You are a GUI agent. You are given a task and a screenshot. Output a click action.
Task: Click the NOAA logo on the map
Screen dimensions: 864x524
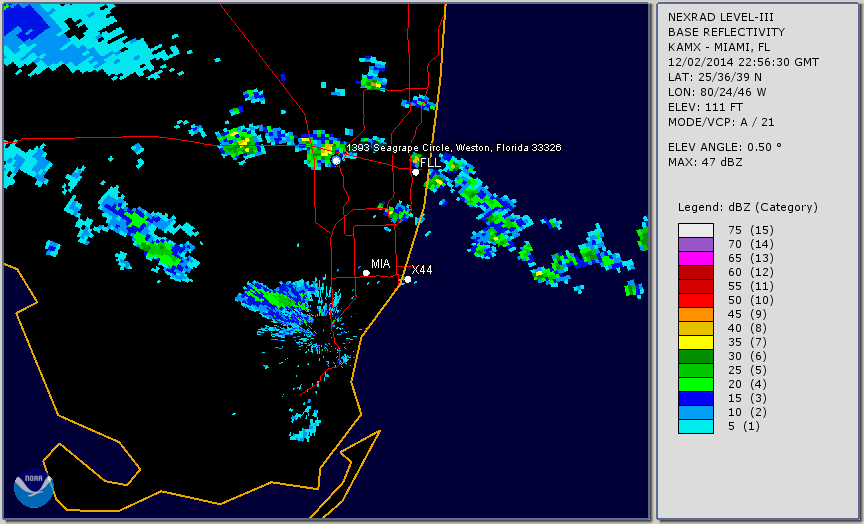click(34, 488)
